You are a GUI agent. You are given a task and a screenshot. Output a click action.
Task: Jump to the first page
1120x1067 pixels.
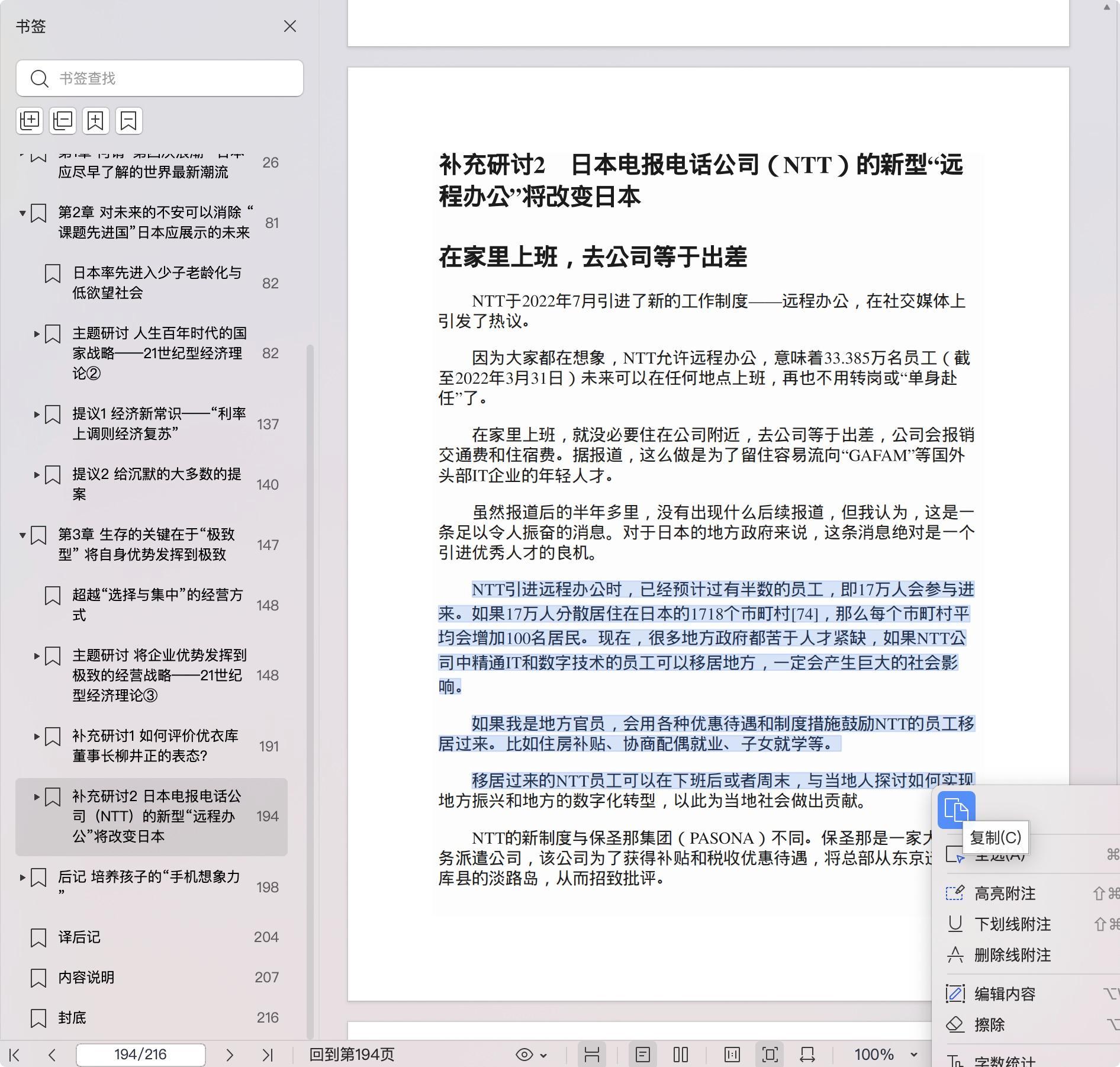point(15,1055)
